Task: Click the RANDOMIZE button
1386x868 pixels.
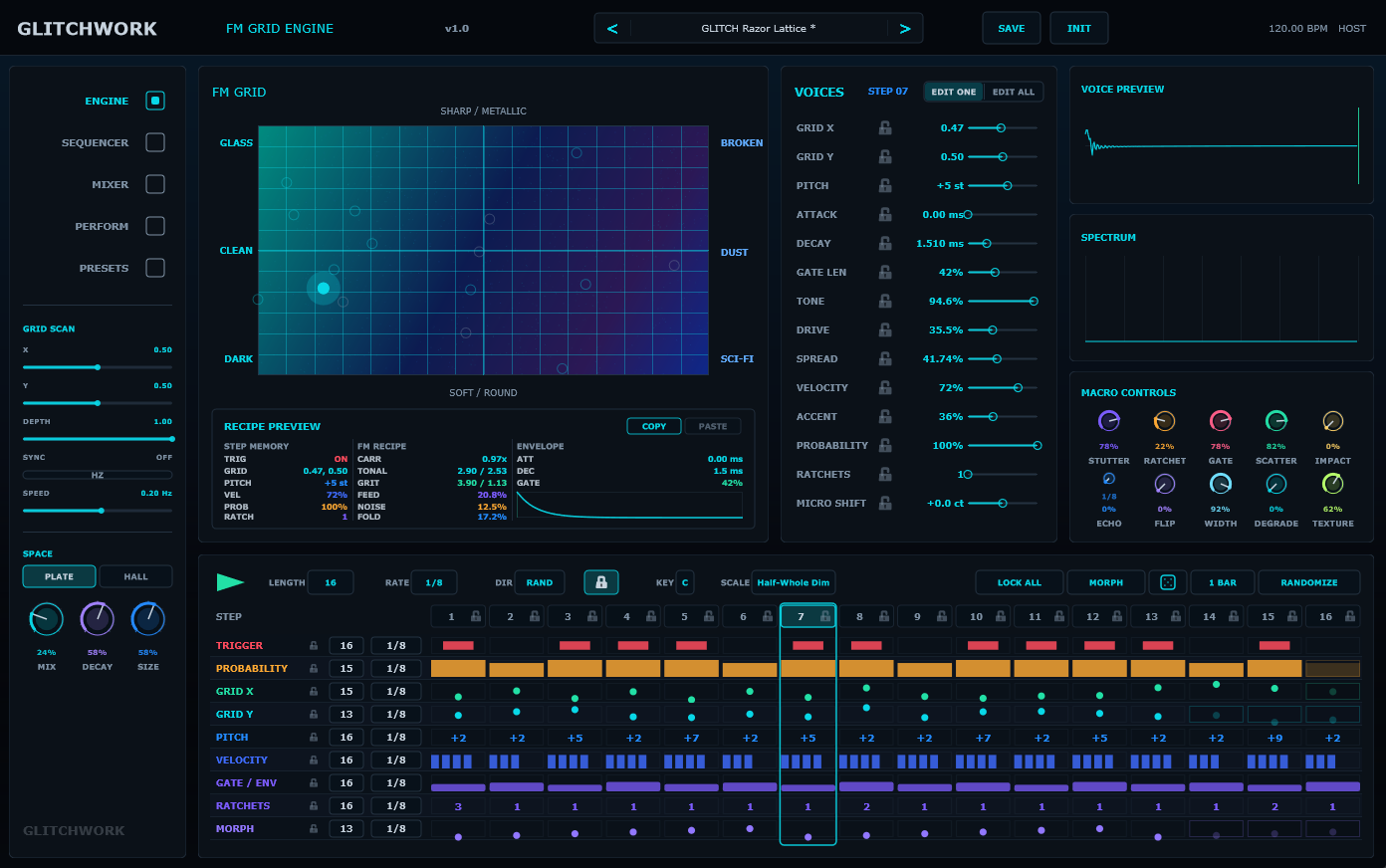Action: coord(1309,582)
